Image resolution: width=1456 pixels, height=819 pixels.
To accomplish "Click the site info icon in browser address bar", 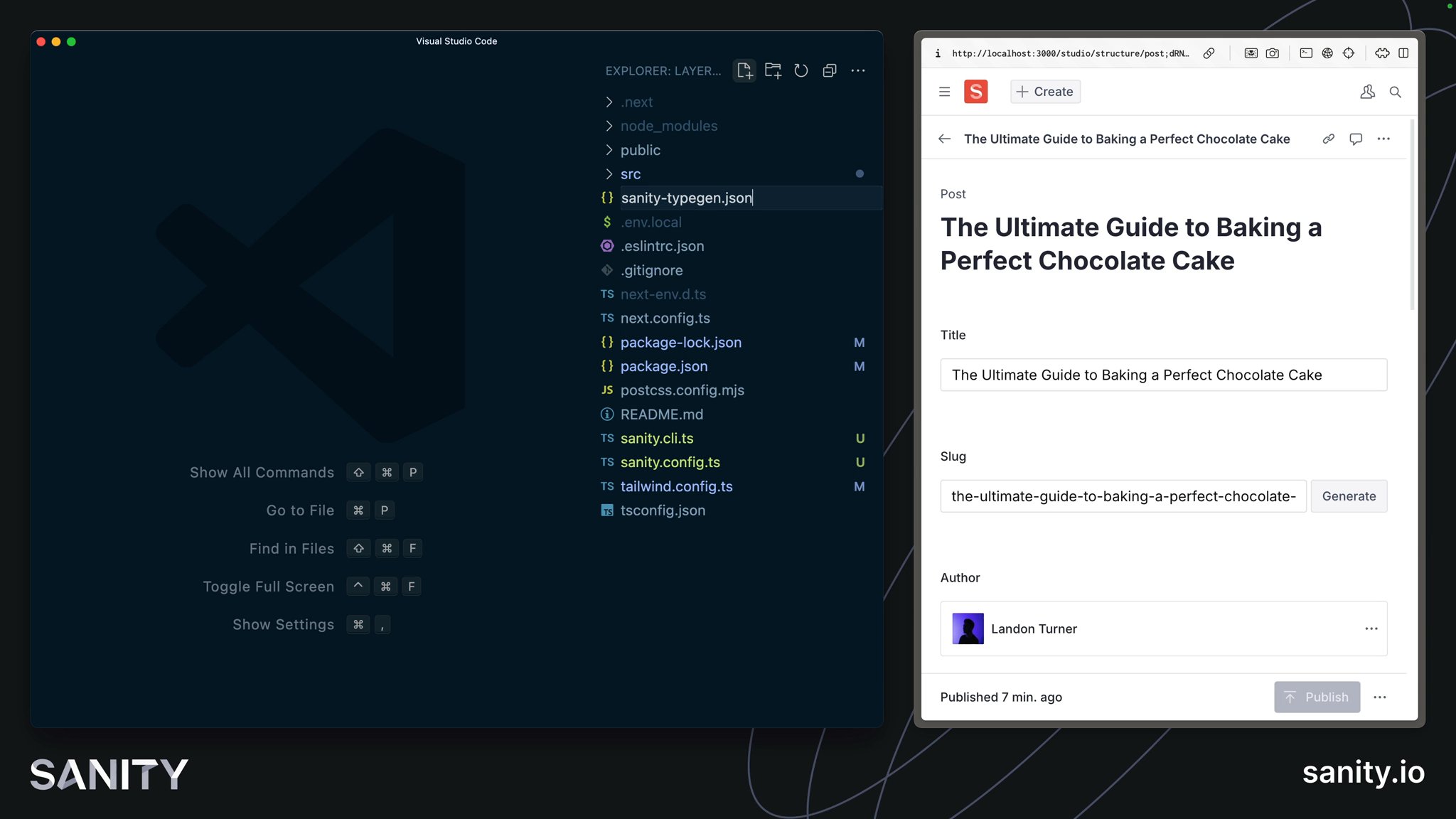I will 938,53.
